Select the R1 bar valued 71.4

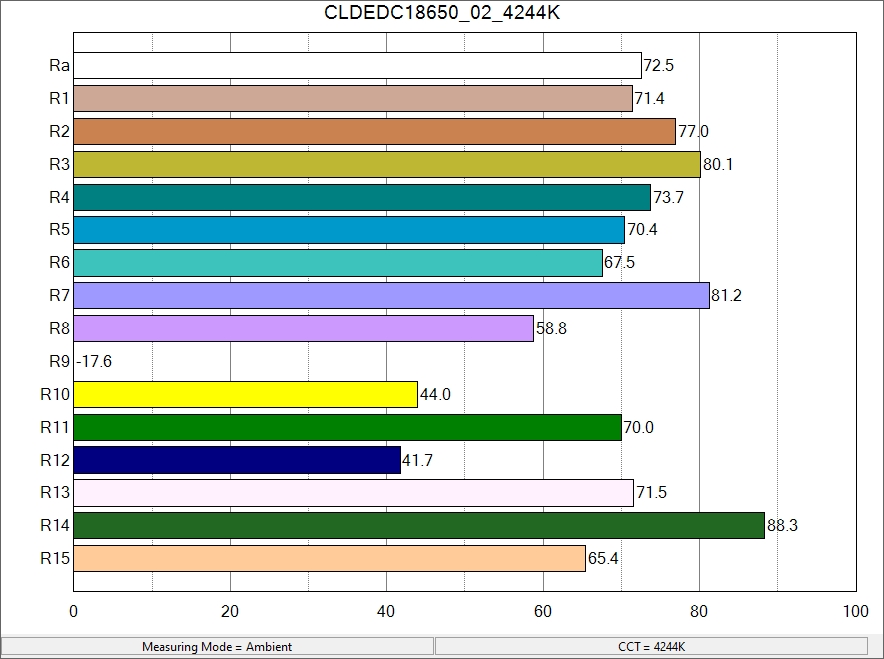353,98
